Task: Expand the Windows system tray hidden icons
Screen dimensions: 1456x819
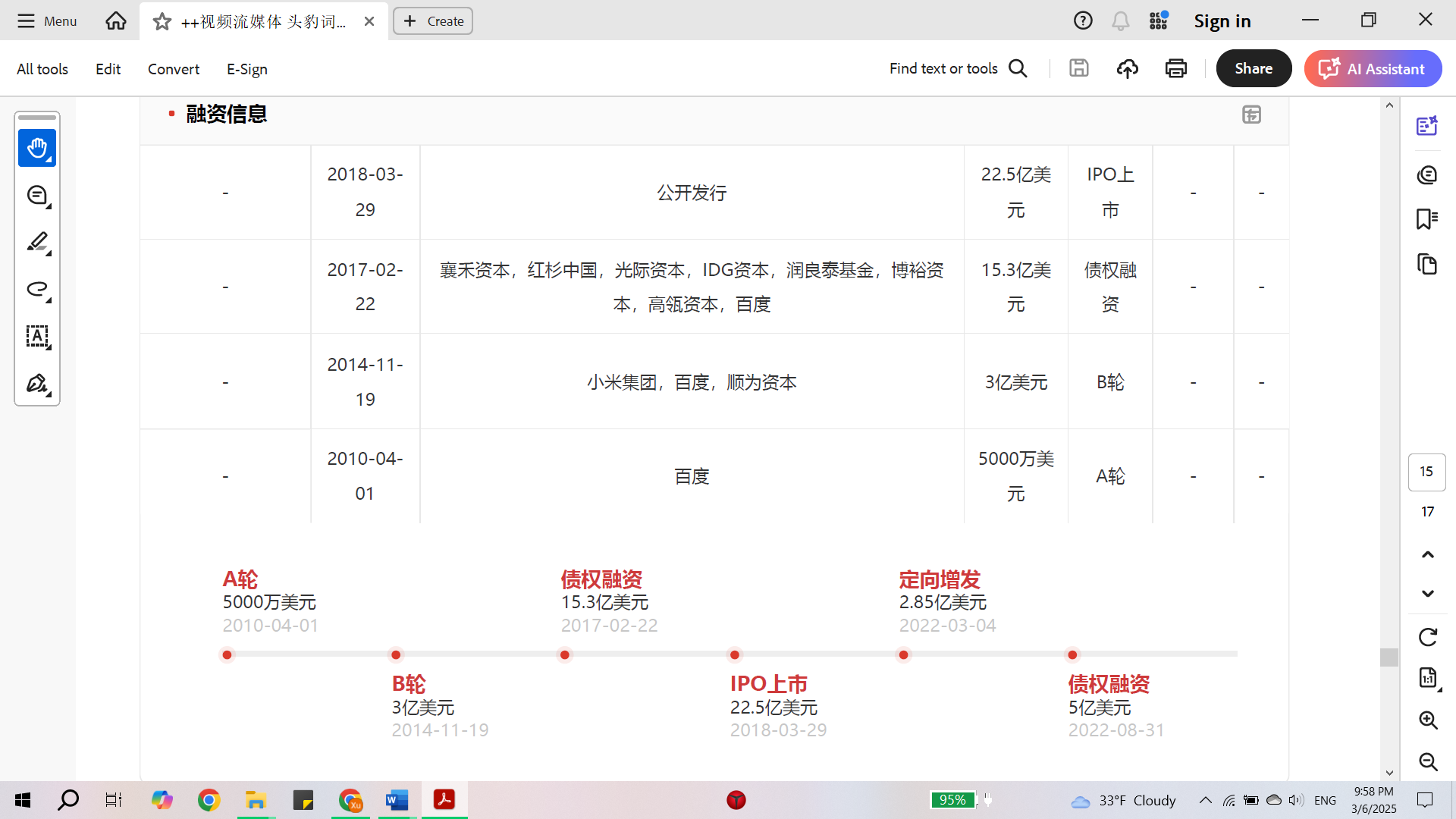Action: [1205, 800]
